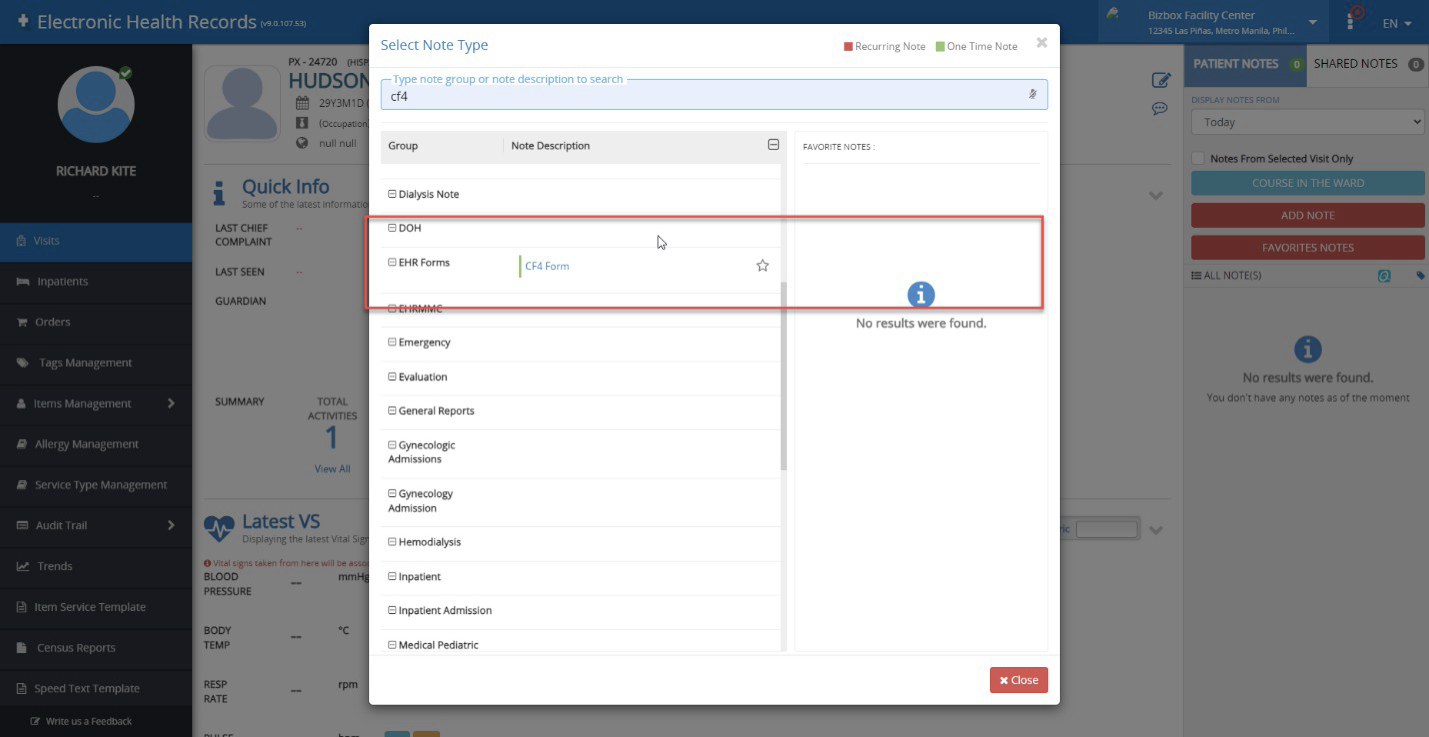Click the collapse-all icon in table header
The height and width of the screenshot is (737, 1429).
773,145
